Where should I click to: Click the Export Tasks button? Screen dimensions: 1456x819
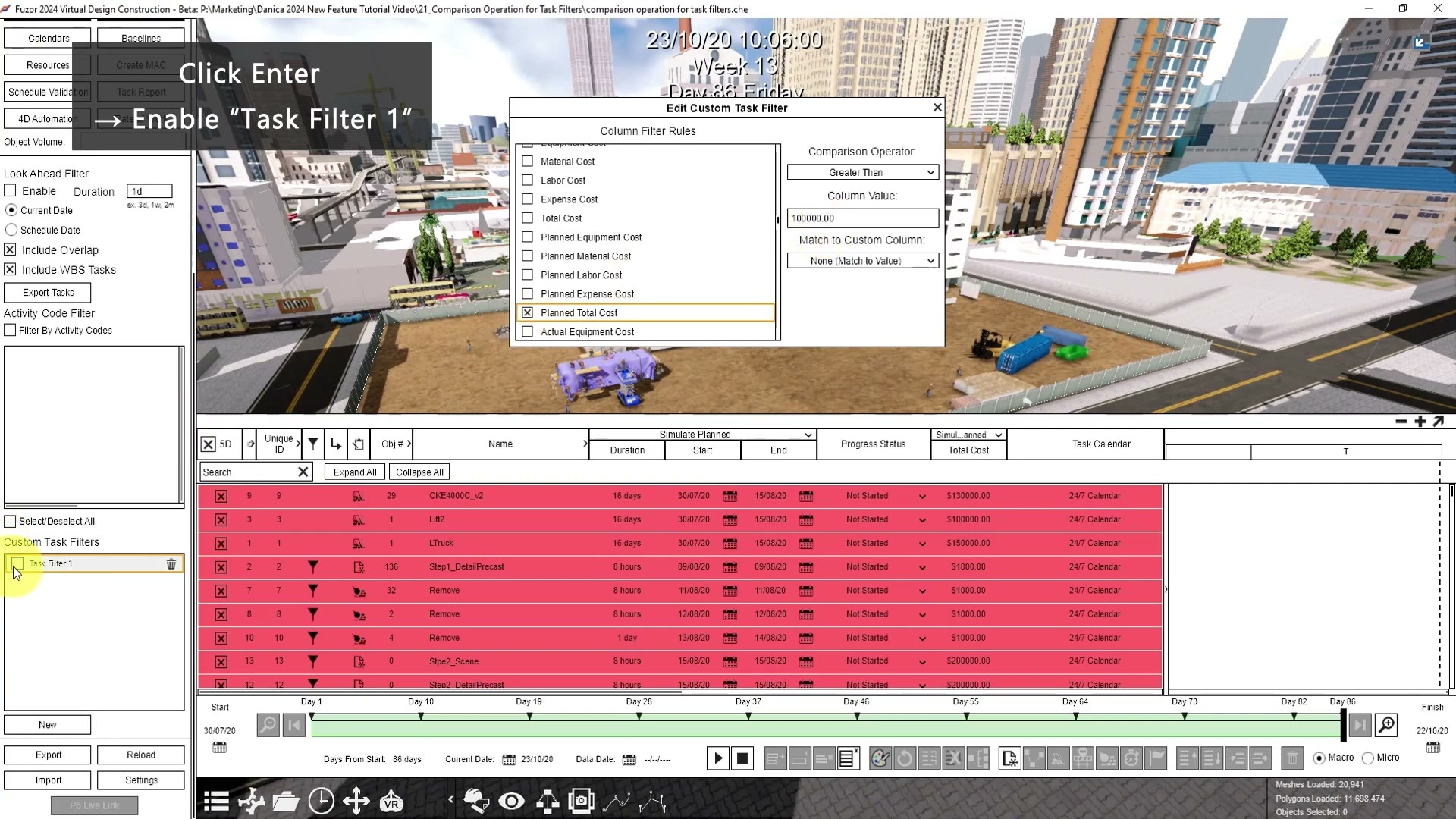coord(48,293)
